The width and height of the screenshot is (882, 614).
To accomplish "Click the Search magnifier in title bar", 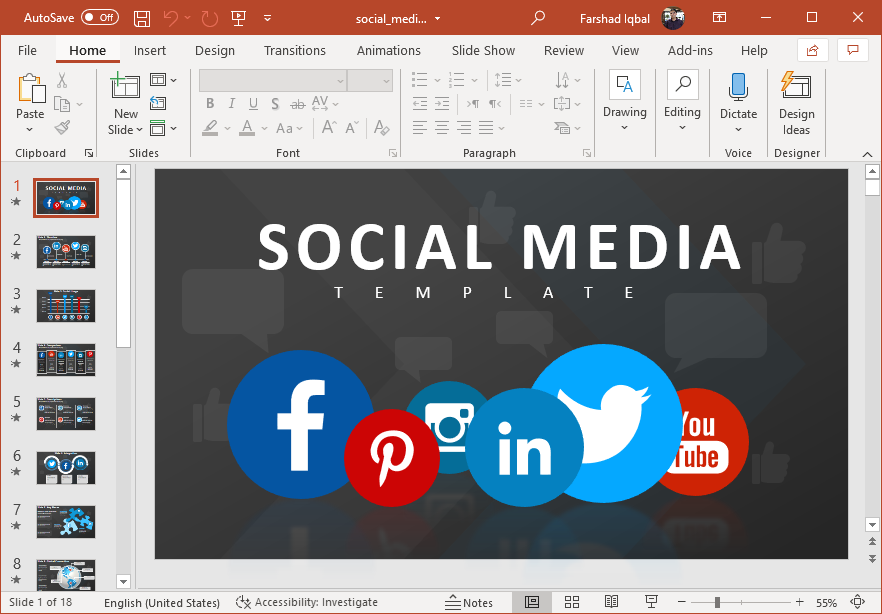I will tap(538, 18).
